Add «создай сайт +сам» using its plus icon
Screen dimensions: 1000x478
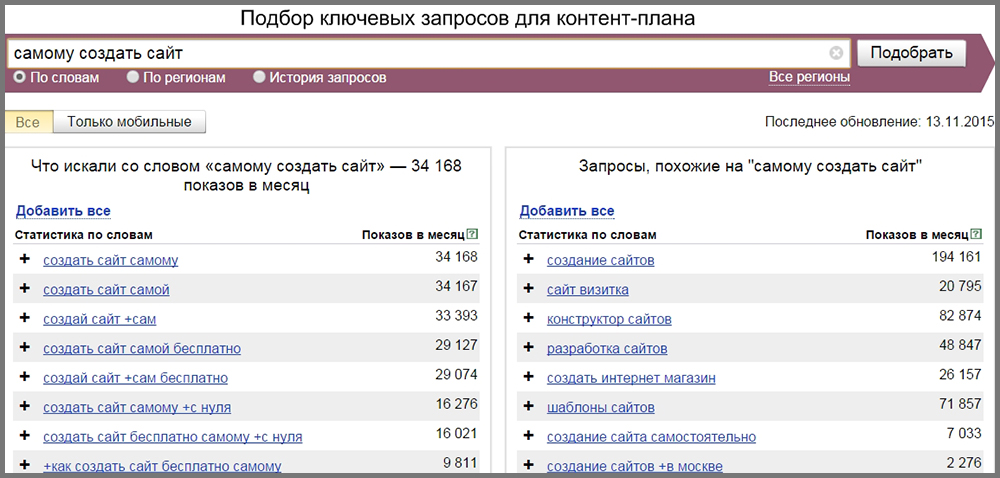(x=24, y=319)
